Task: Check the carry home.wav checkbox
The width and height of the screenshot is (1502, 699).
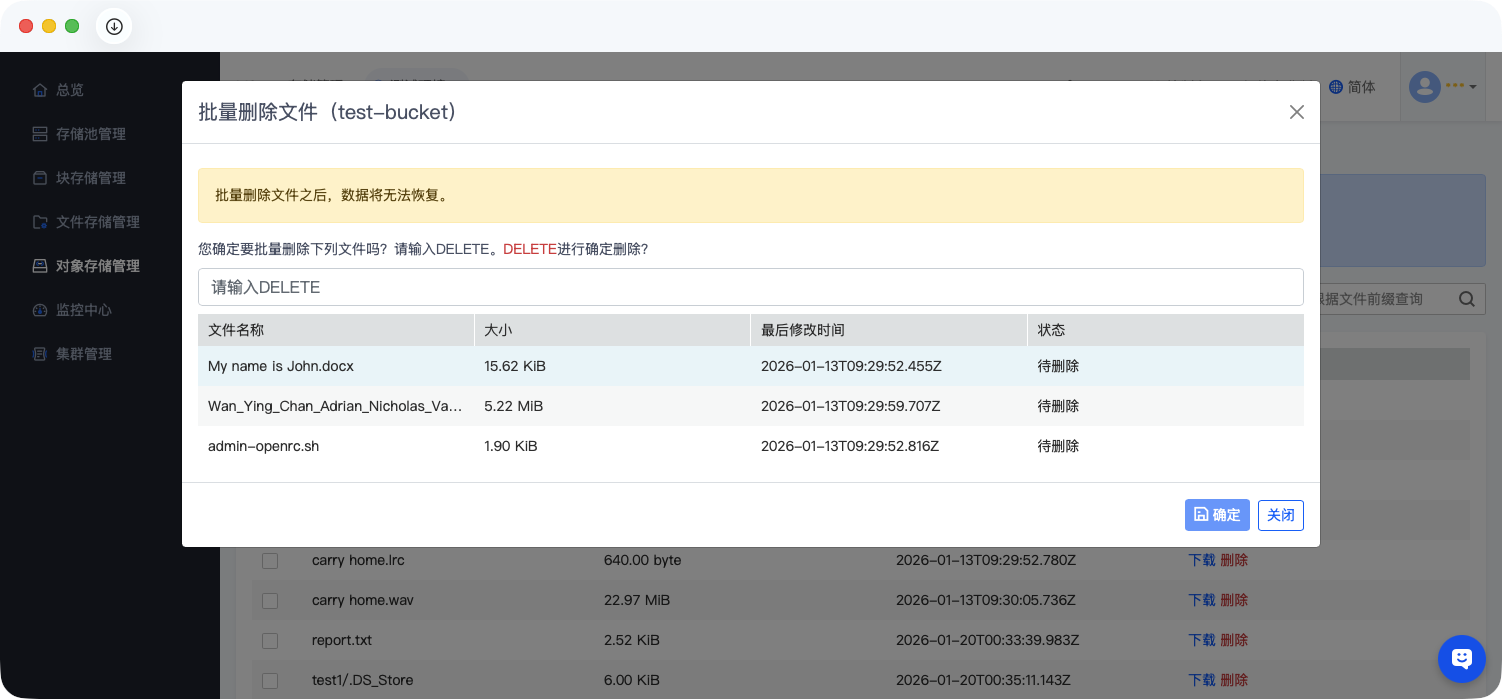Action: tap(270, 600)
